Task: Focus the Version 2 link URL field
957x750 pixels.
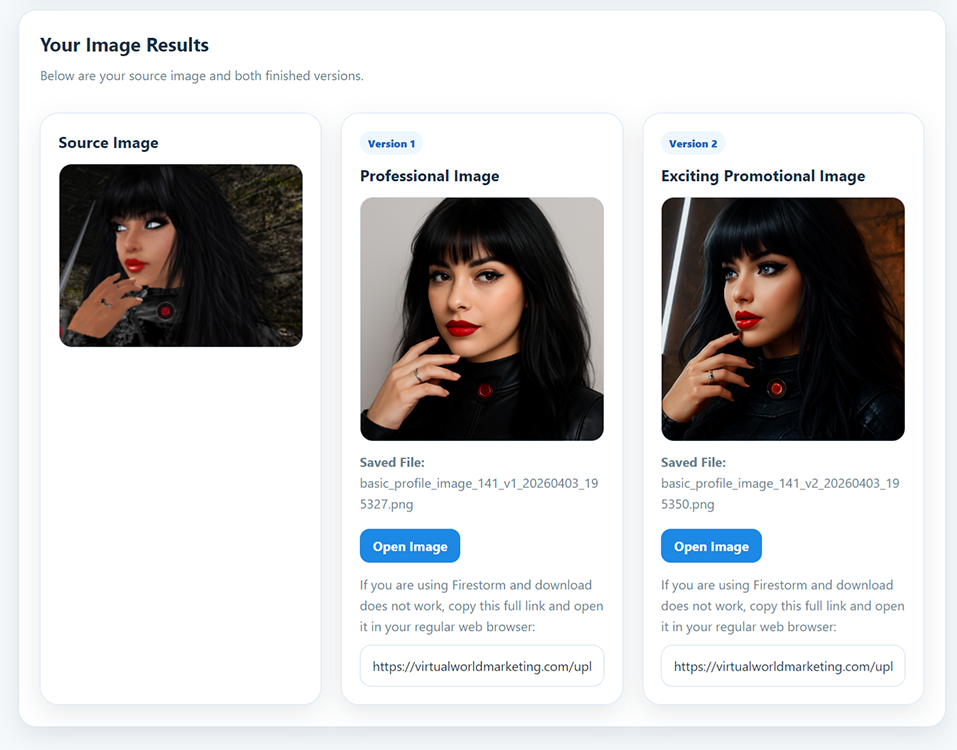Action: 782,666
